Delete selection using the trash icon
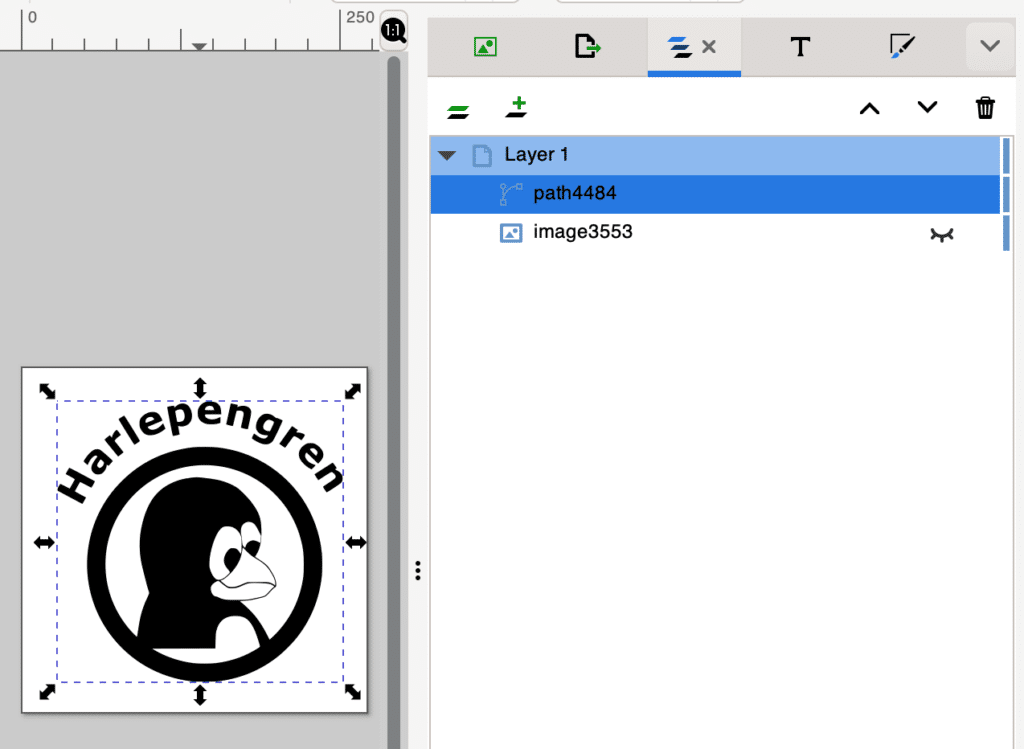 pyautogui.click(x=985, y=107)
